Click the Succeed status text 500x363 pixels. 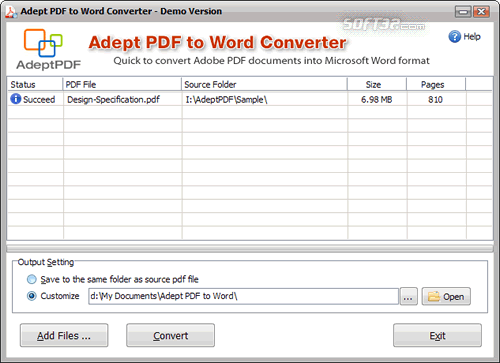tap(39, 99)
